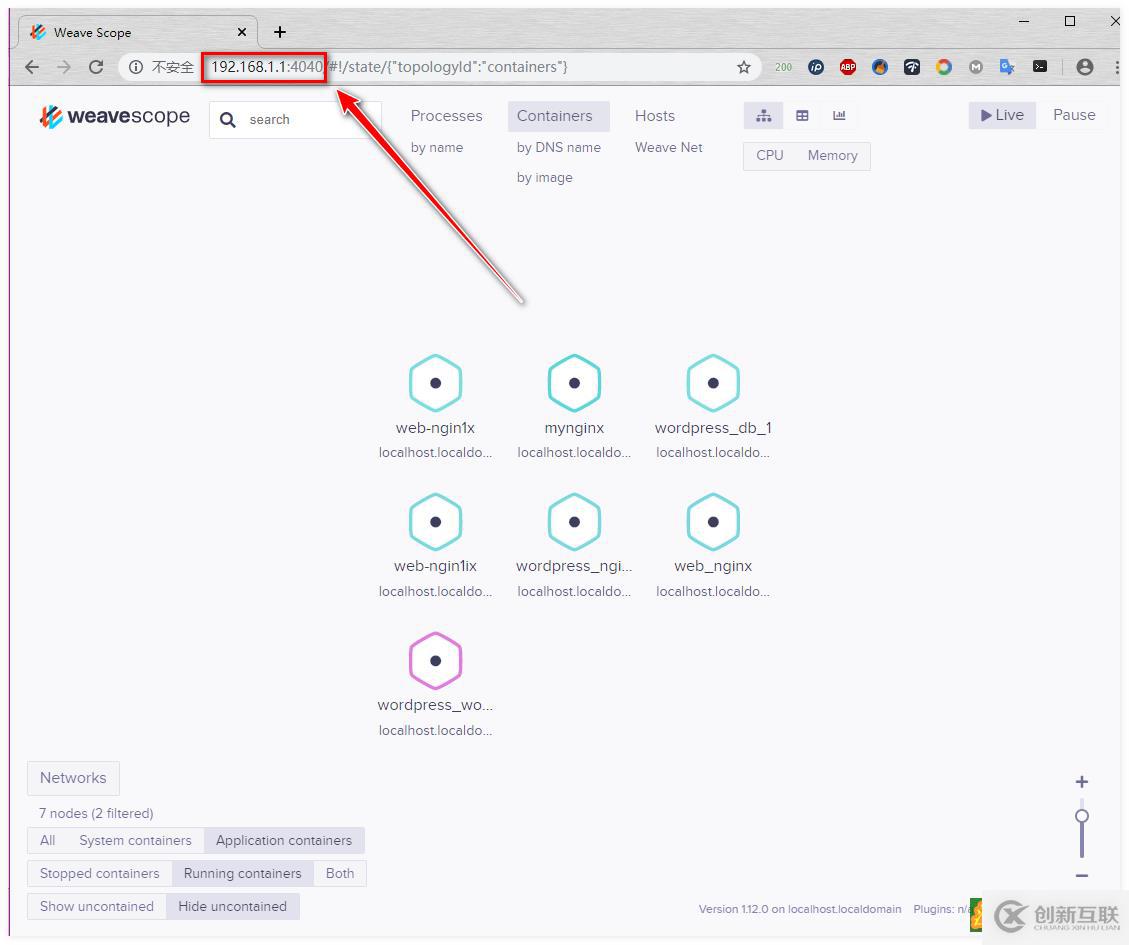Select Both stopped and running

(340, 874)
